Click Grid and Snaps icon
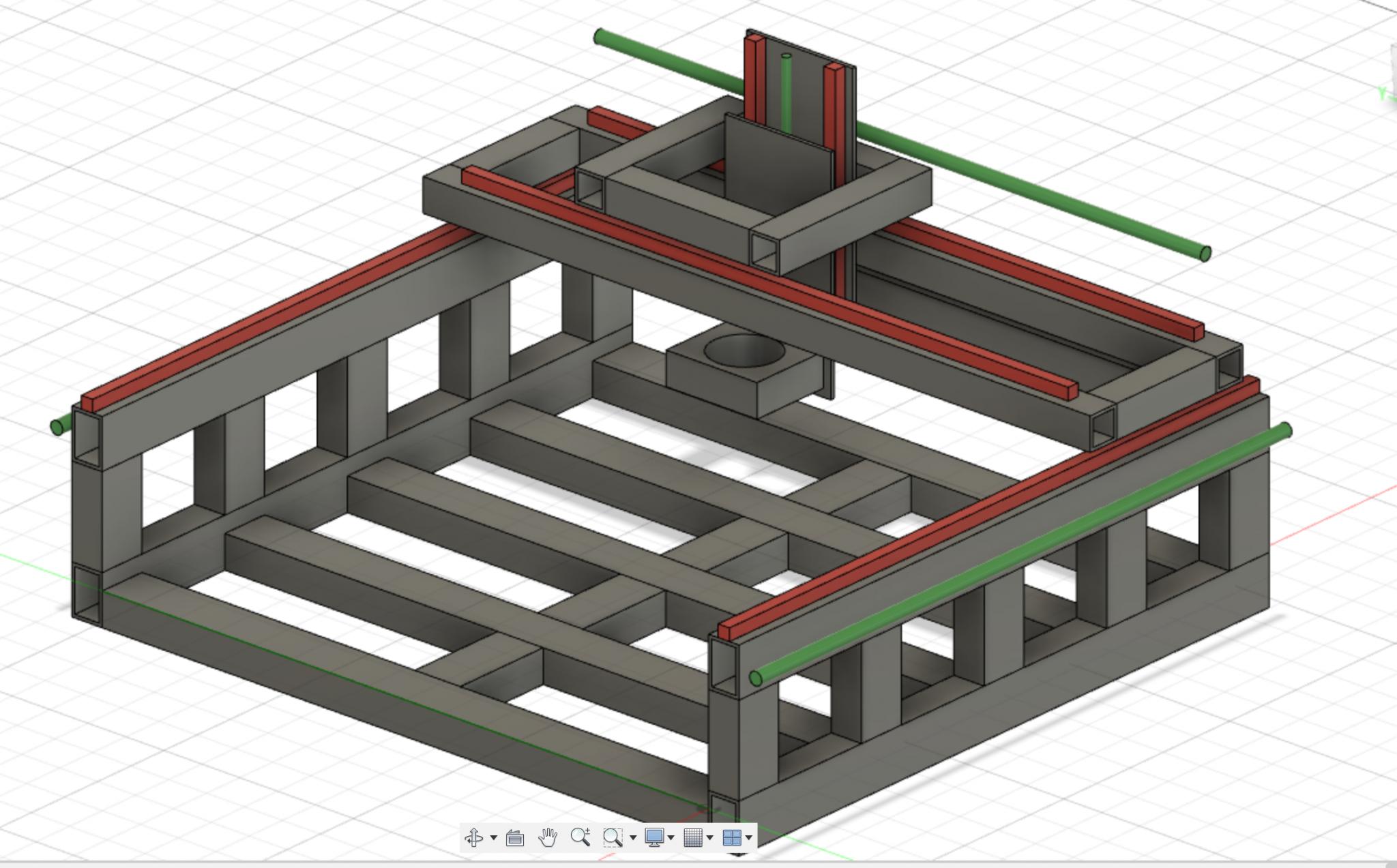The width and height of the screenshot is (1397, 868). coord(693,837)
